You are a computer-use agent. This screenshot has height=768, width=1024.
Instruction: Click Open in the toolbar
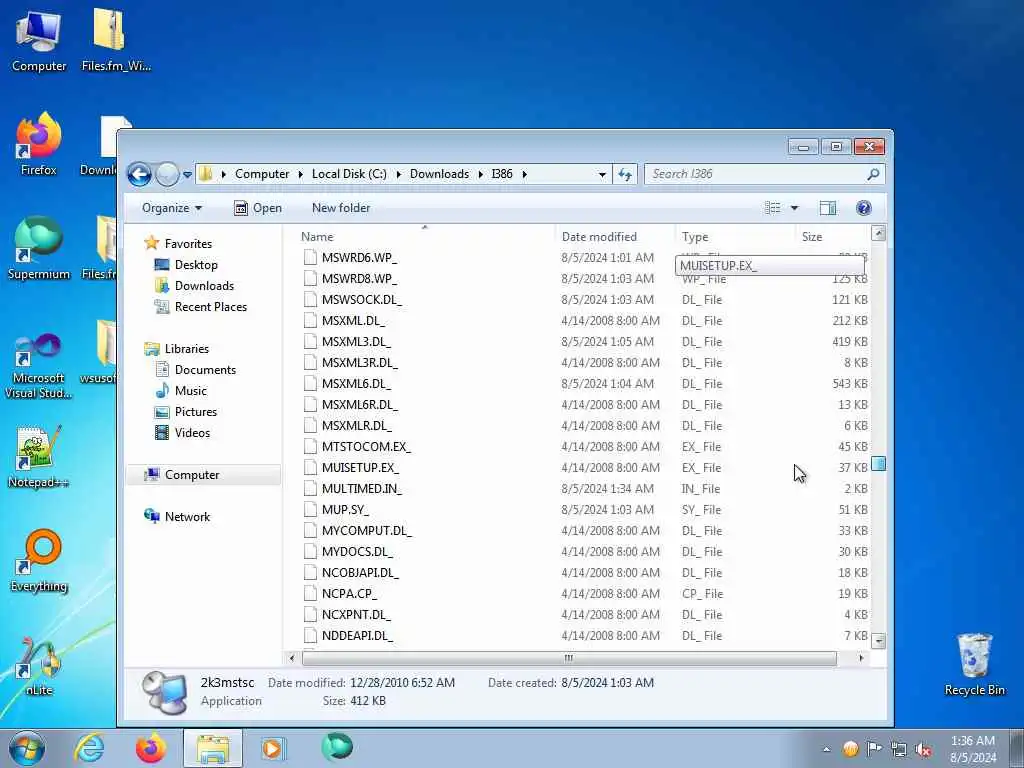(x=258, y=208)
